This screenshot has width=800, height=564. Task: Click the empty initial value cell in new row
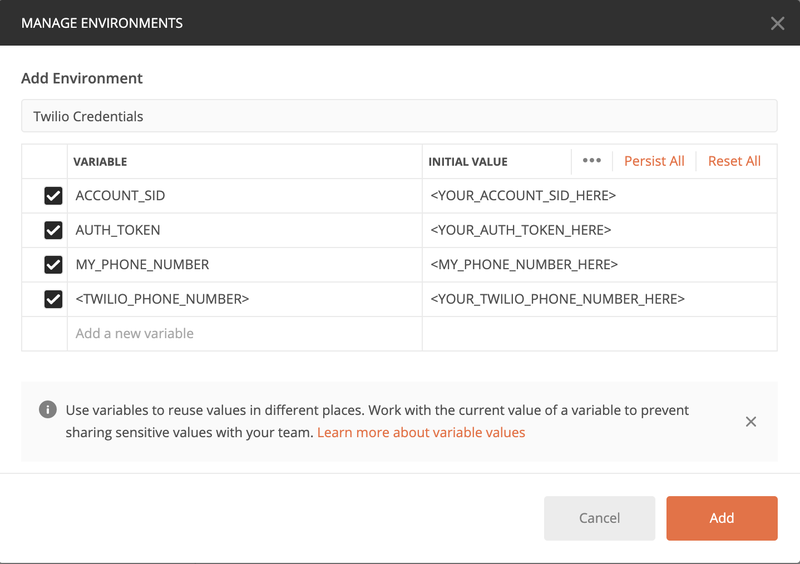(x=598, y=333)
